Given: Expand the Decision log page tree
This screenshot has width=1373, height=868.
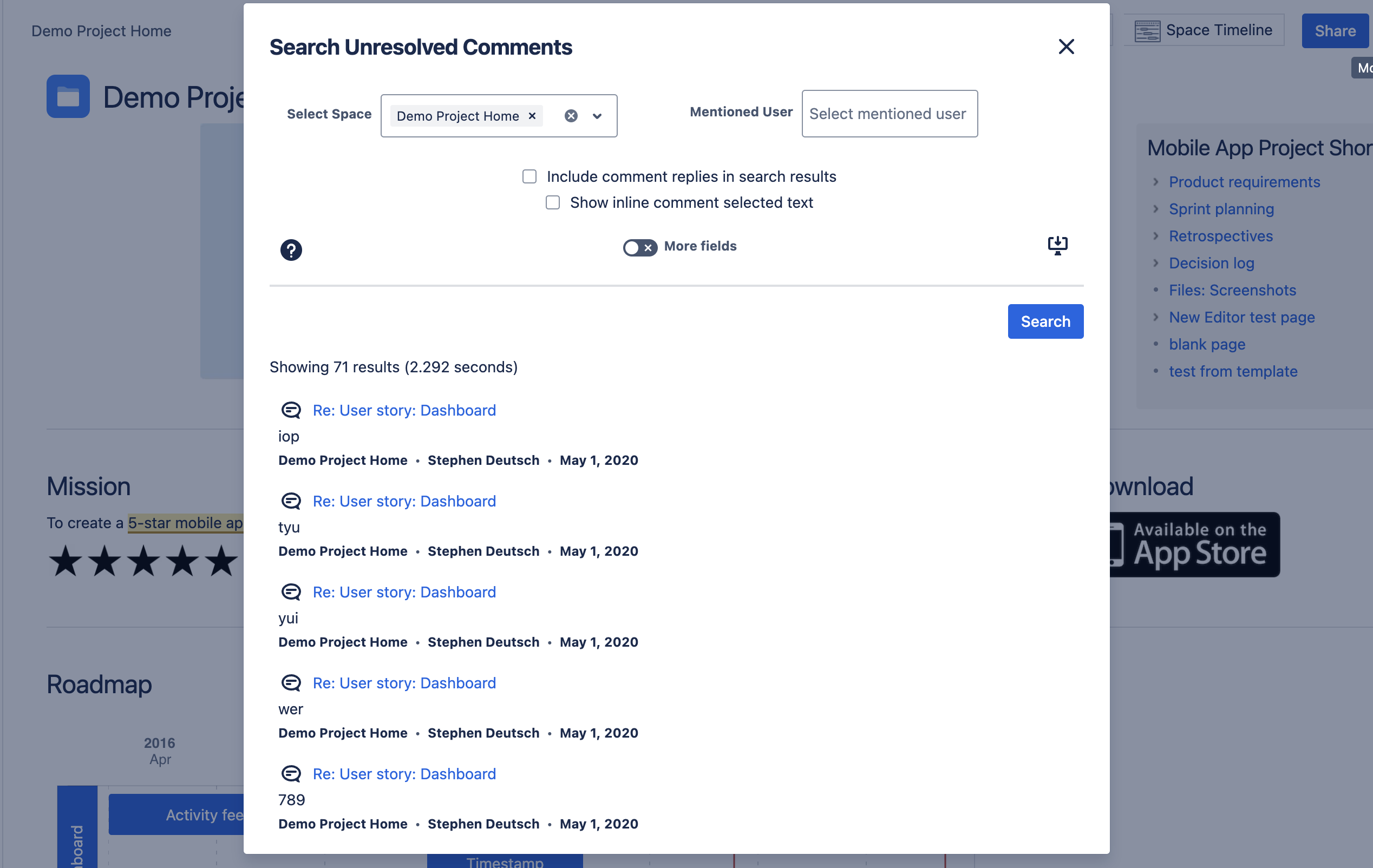Looking at the screenshot, I should pyautogui.click(x=1155, y=263).
